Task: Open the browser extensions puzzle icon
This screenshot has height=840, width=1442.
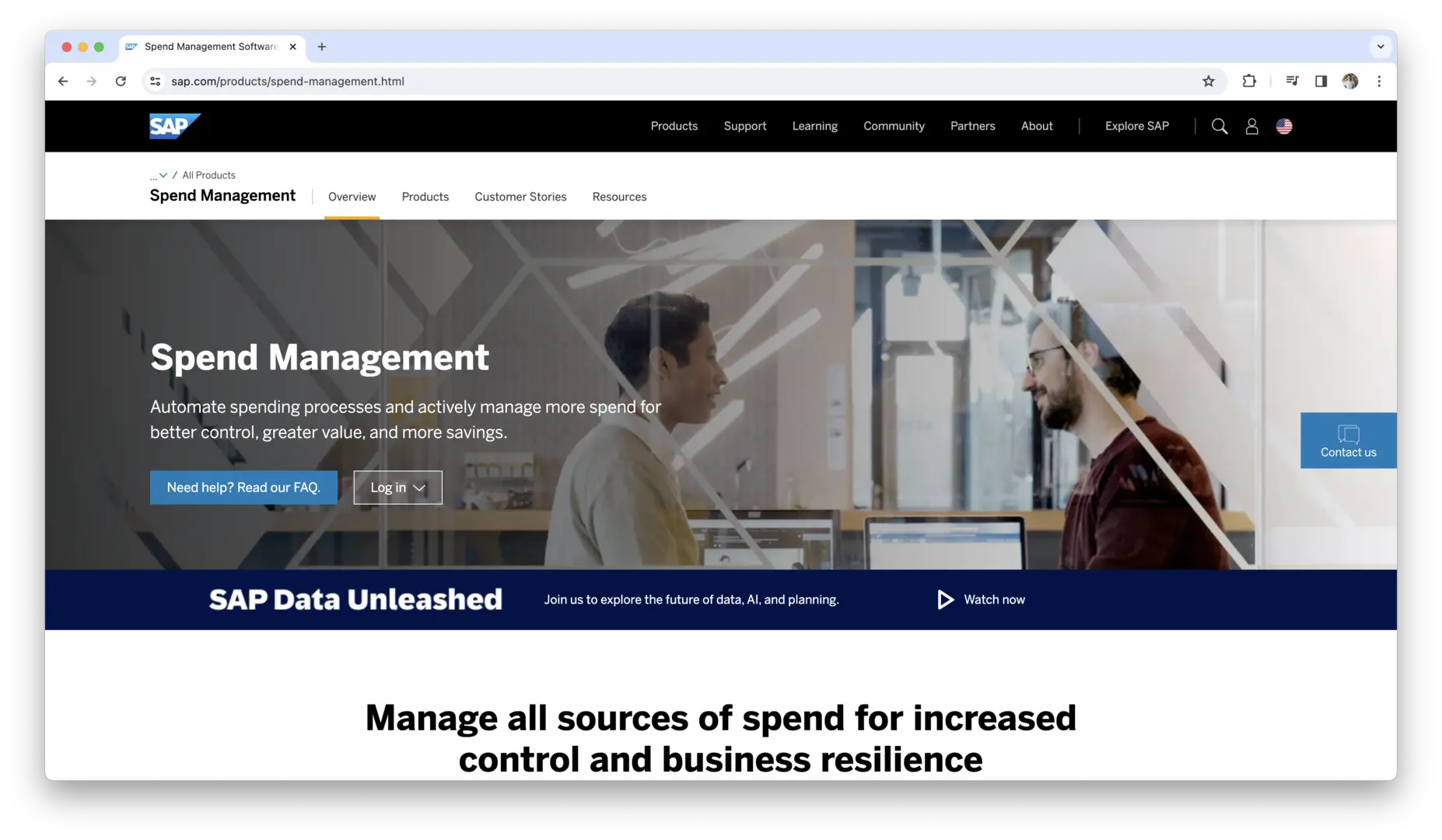Action: tap(1249, 81)
